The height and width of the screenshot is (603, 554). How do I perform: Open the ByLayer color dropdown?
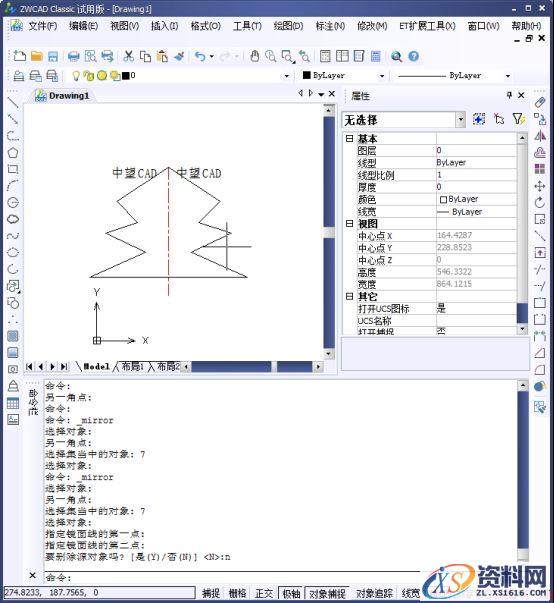click(382, 76)
